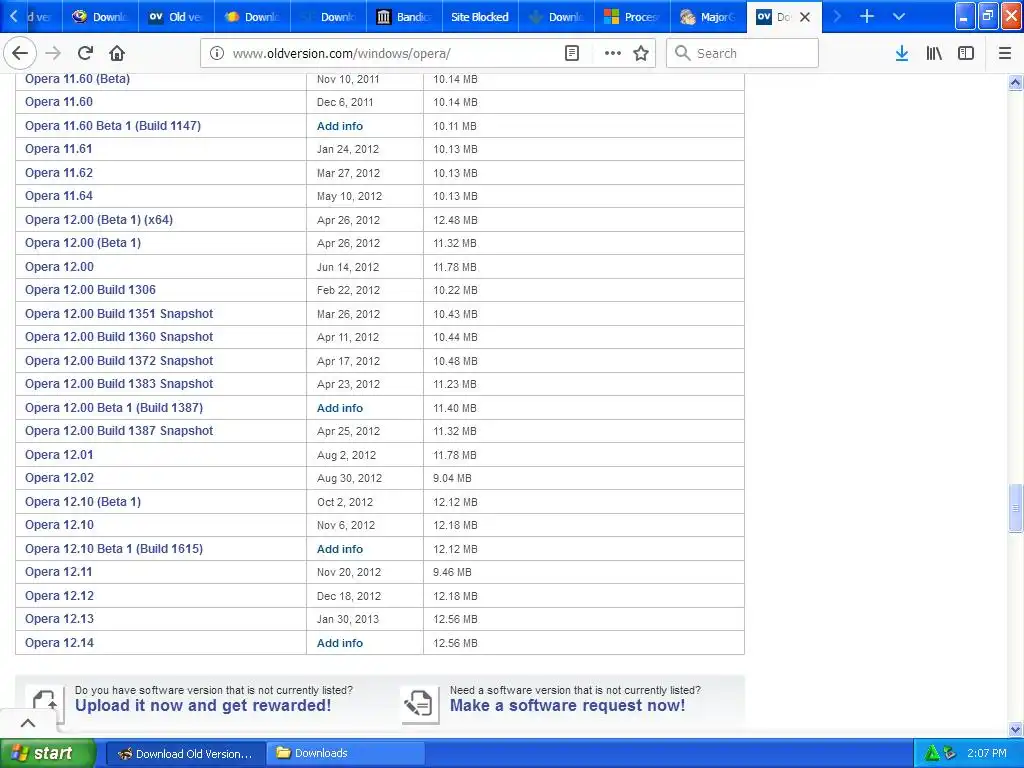1024x768 pixels.
Task: Click Make a software request now
Action: 568,706
